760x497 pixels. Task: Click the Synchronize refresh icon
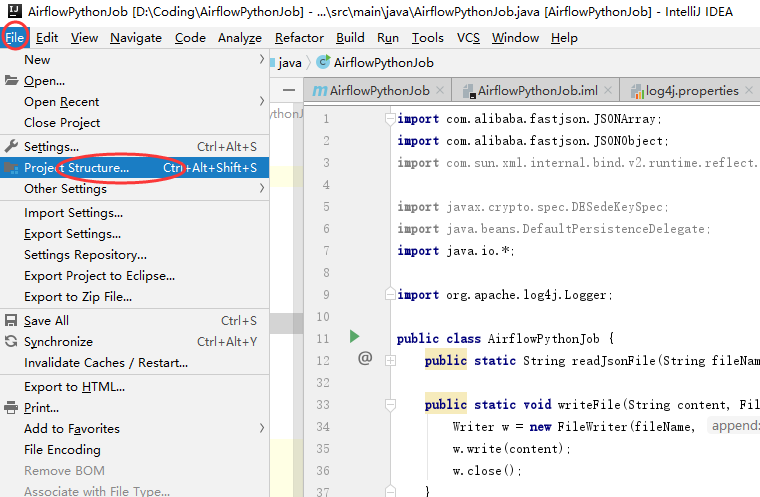pos(11,341)
